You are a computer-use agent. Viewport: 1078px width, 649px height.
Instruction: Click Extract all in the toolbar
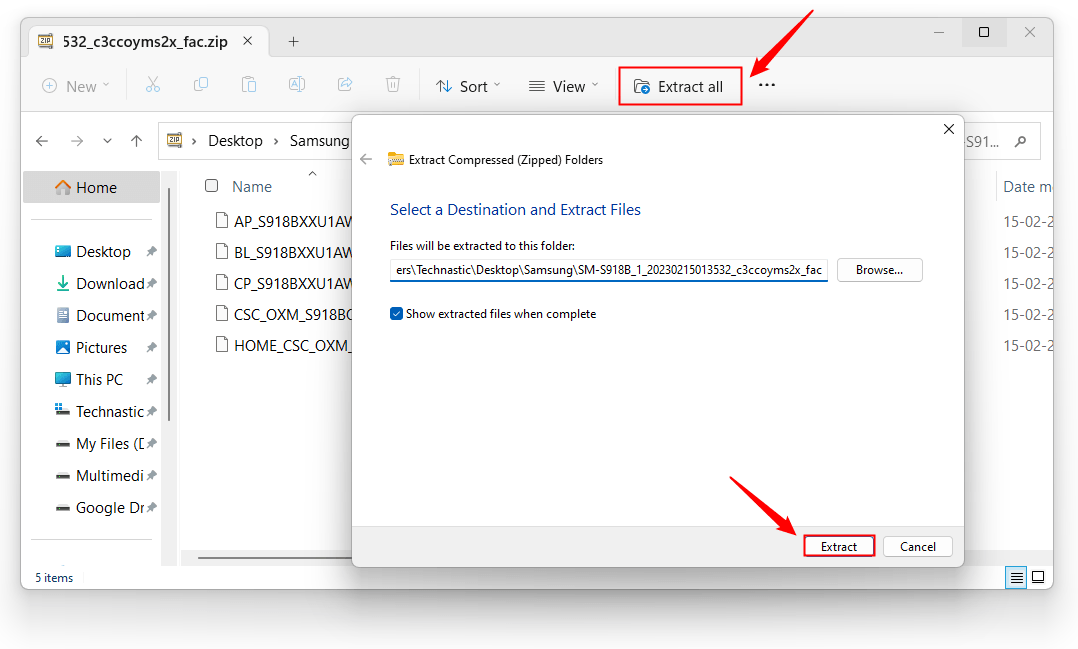pos(679,86)
